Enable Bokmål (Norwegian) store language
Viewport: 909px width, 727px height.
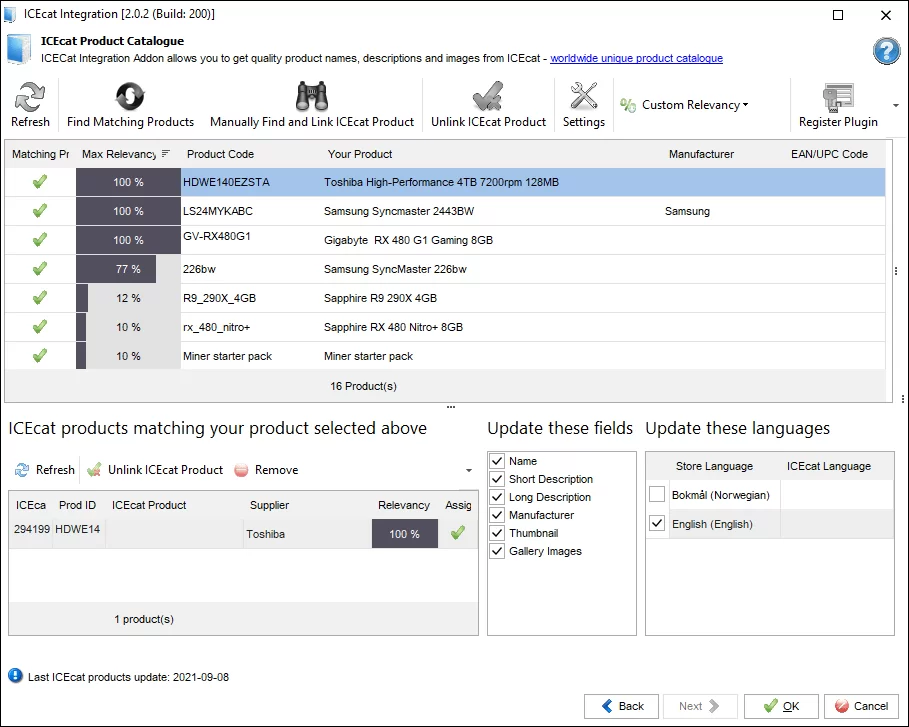coord(657,494)
